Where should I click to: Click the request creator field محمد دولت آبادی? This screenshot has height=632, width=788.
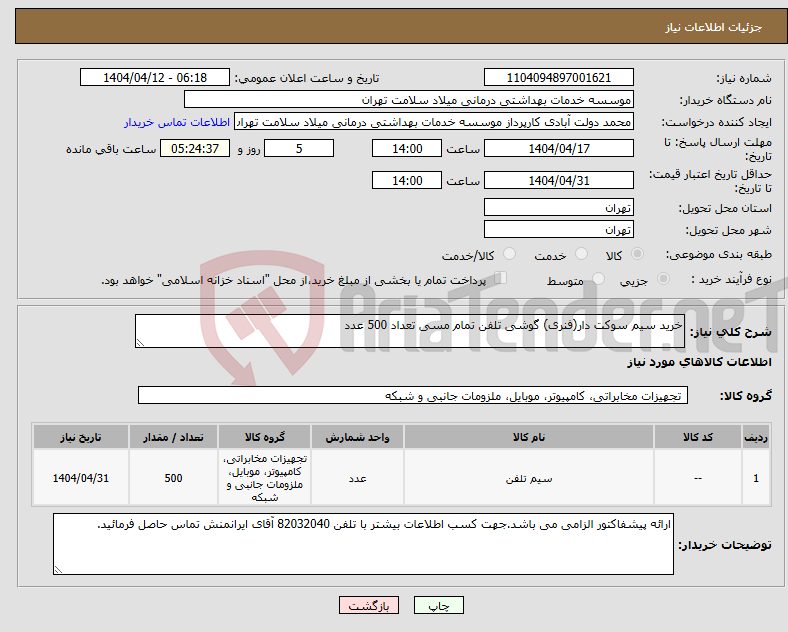point(434,122)
